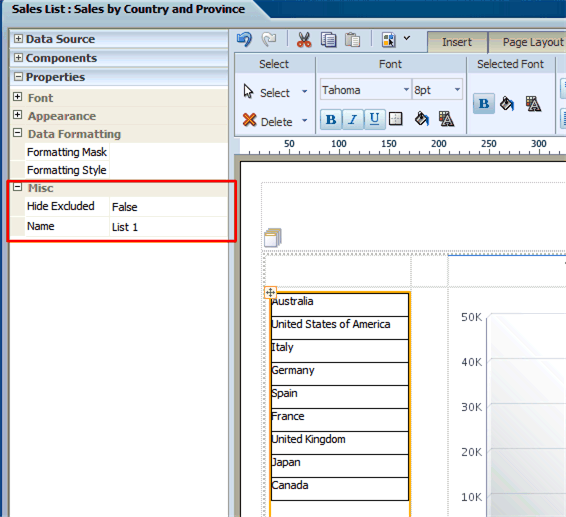Viewport: 566px width, 517px height.
Task: Cut selection with the scissors icon
Action: pos(304,39)
